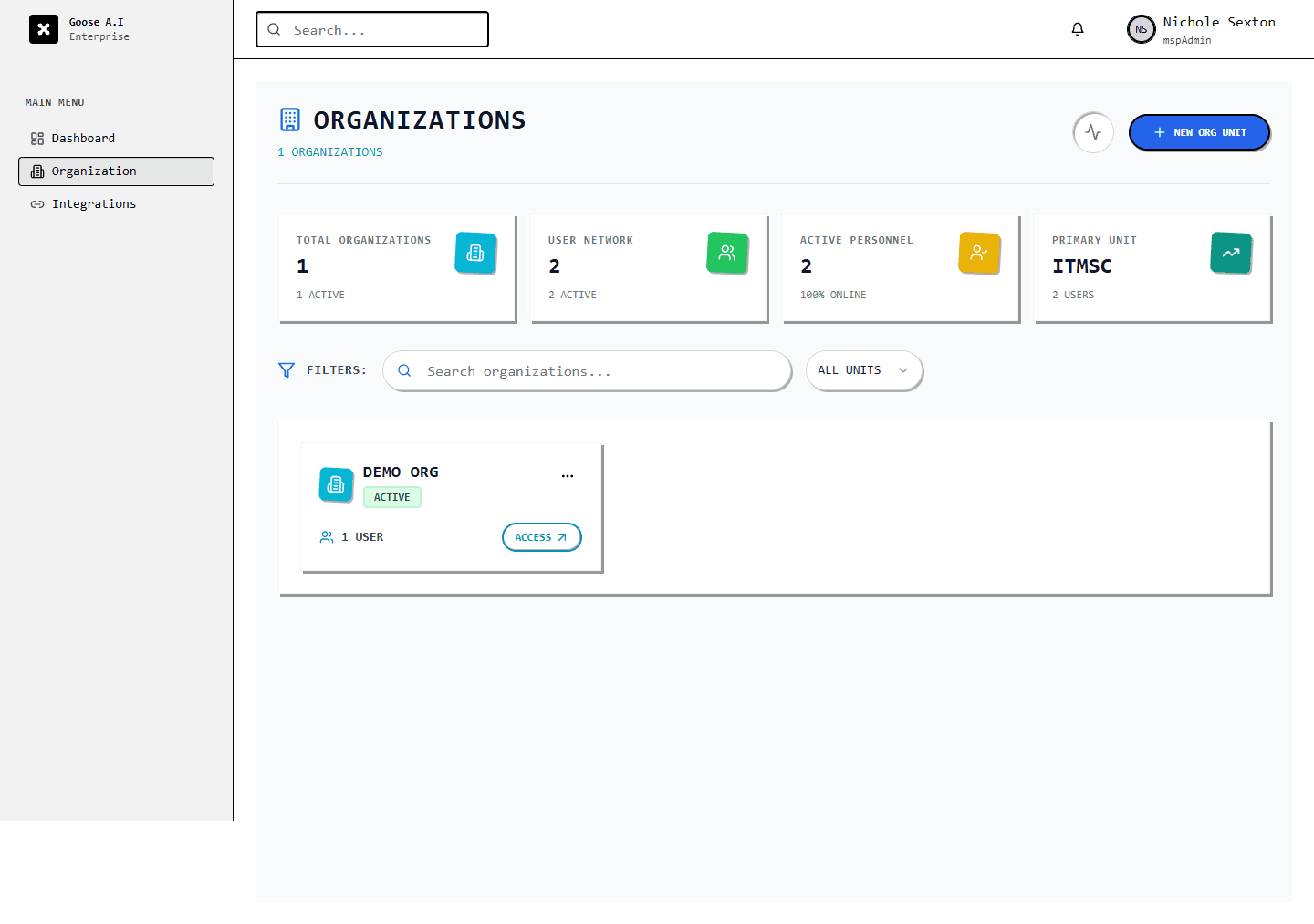Screen dimensions: 1314x924
Task: Open the Demo Org overflow menu
Action: (x=568, y=474)
